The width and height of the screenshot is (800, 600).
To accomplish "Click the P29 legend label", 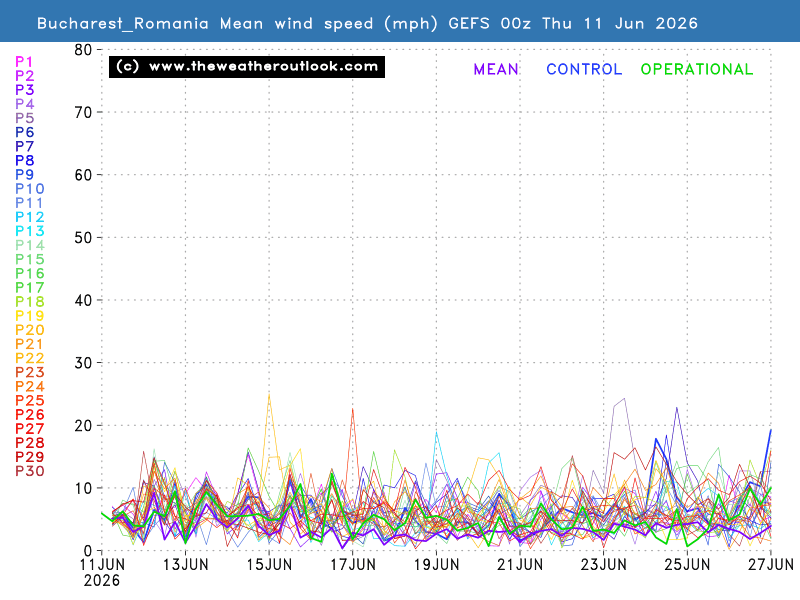I will (x=30, y=457).
